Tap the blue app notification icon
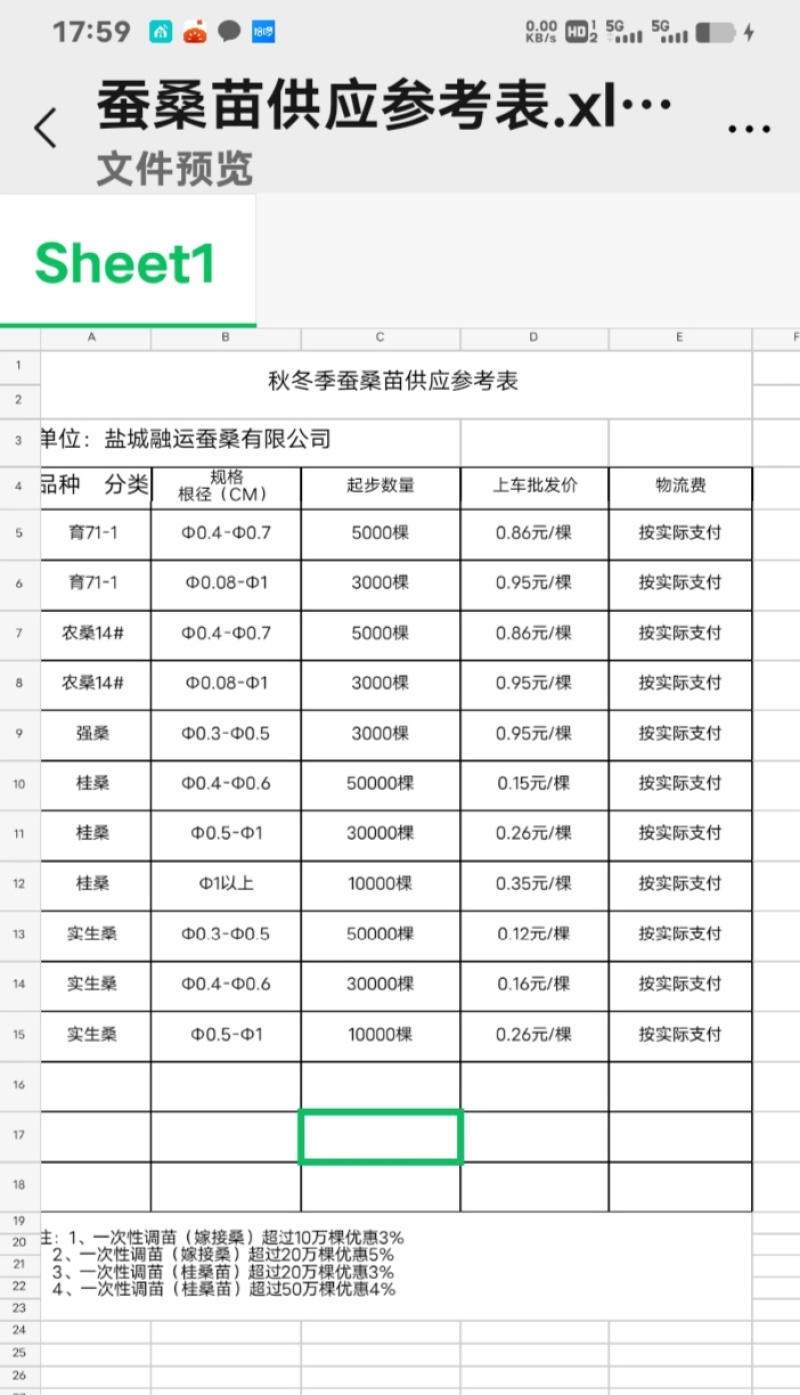Screen dimensions: 800x1395 [263, 32]
